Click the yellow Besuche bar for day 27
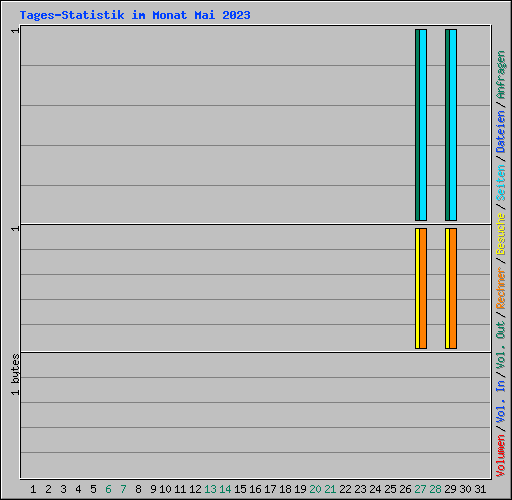Screen dimensions: 512x500 (417, 289)
